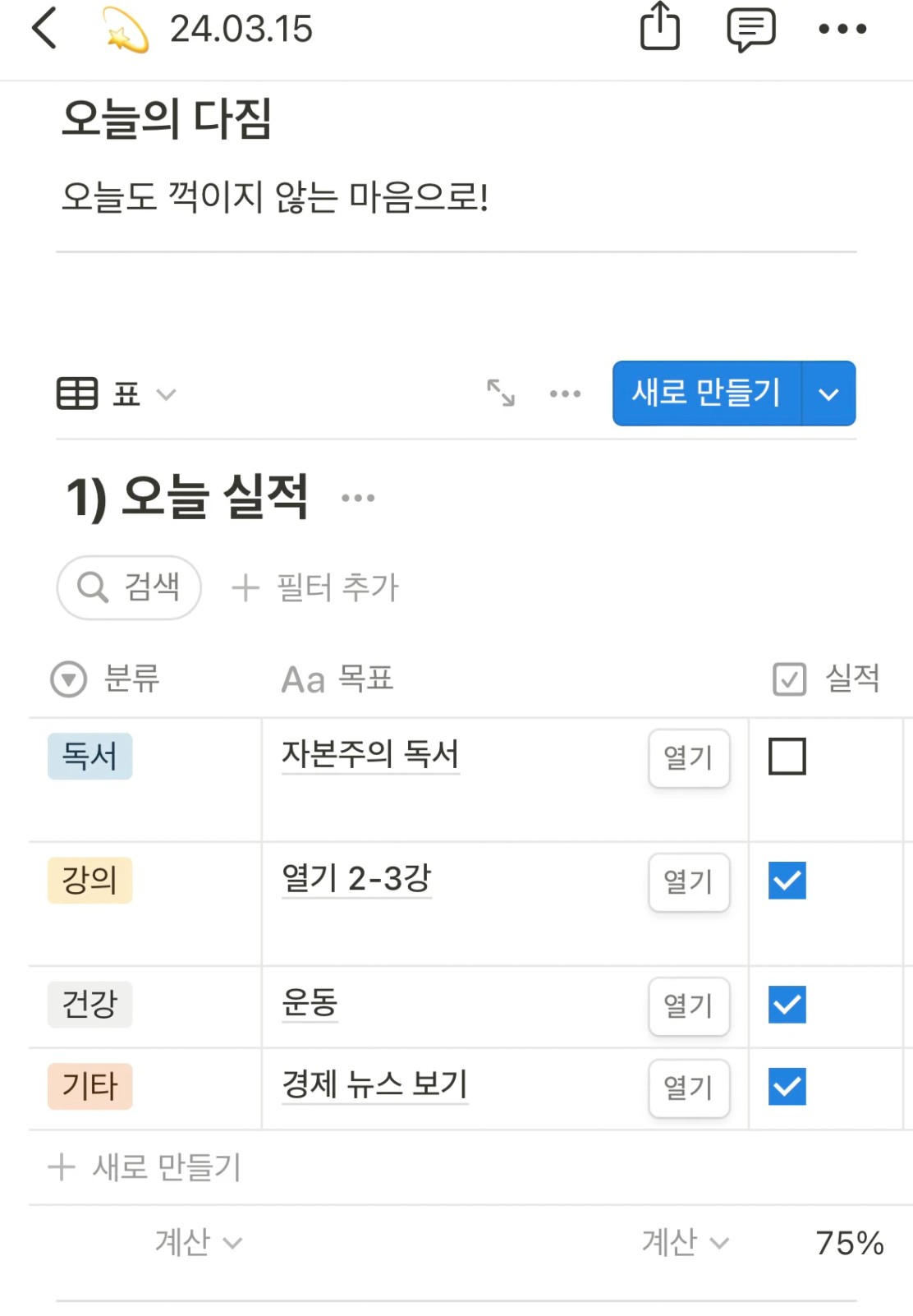Expand database to full page arrows
The height and width of the screenshot is (1316, 913).
[x=501, y=393]
